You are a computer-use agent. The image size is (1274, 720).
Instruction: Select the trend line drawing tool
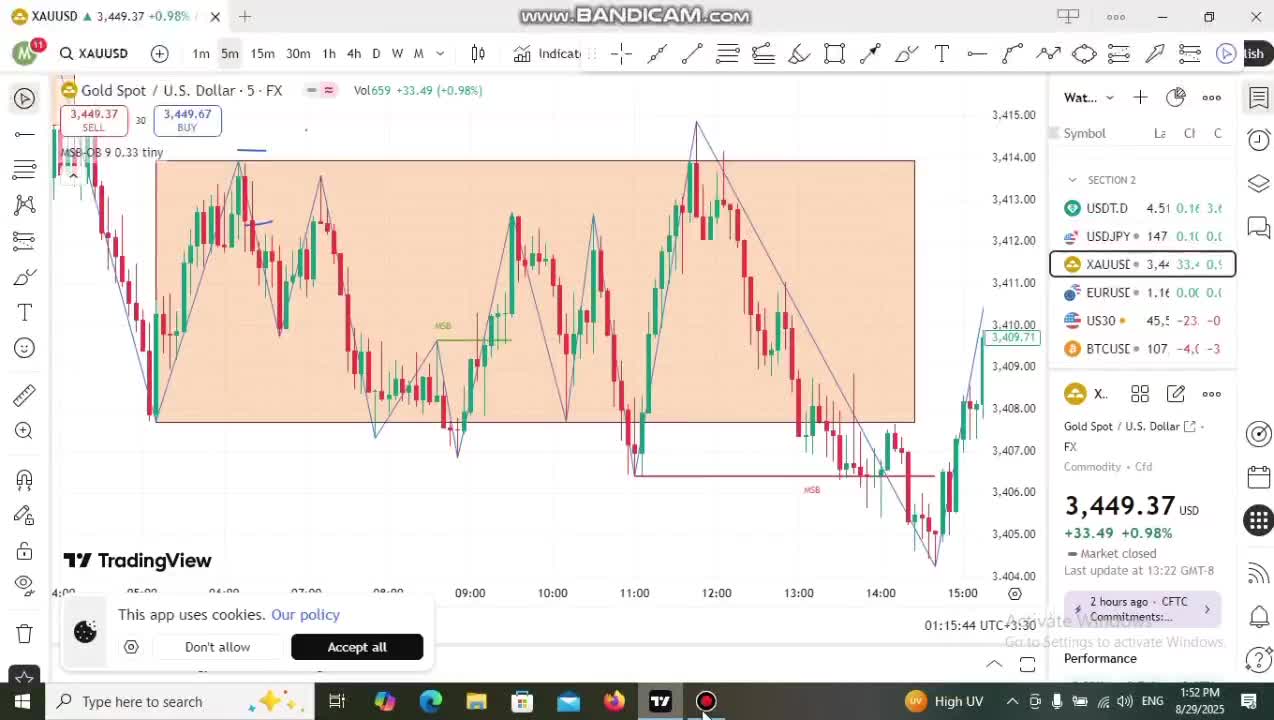click(x=692, y=54)
